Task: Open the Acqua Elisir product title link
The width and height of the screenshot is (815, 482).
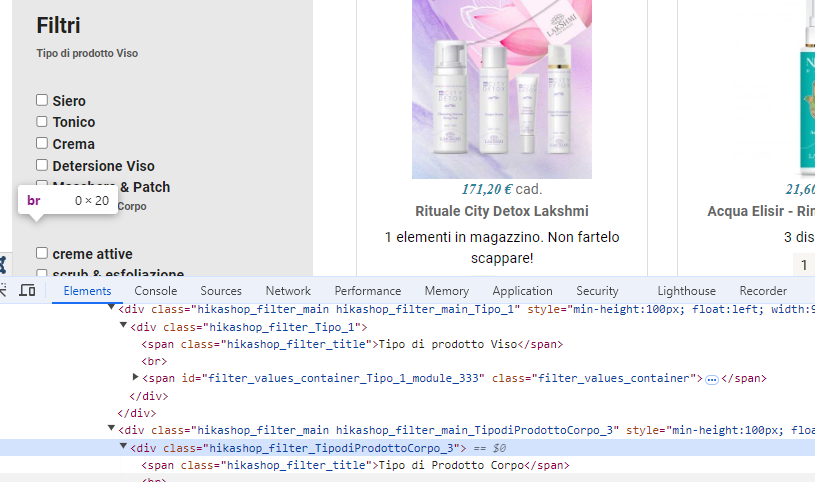Action: pyautogui.click(x=761, y=211)
